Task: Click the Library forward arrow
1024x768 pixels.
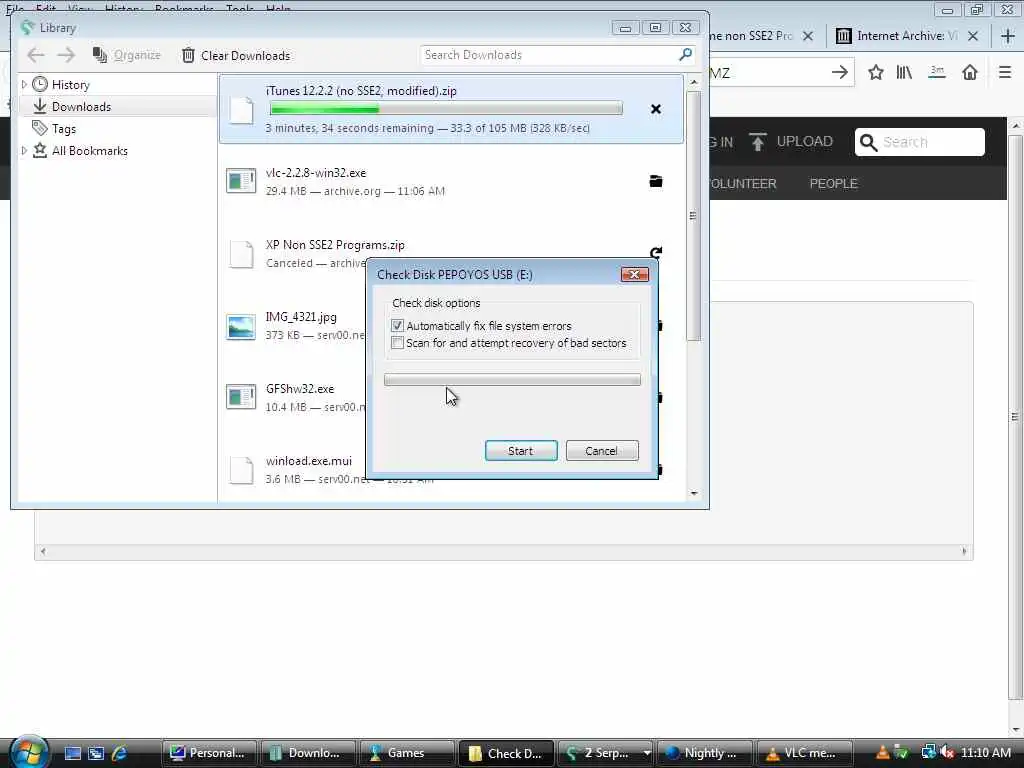Action: pos(66,56)
